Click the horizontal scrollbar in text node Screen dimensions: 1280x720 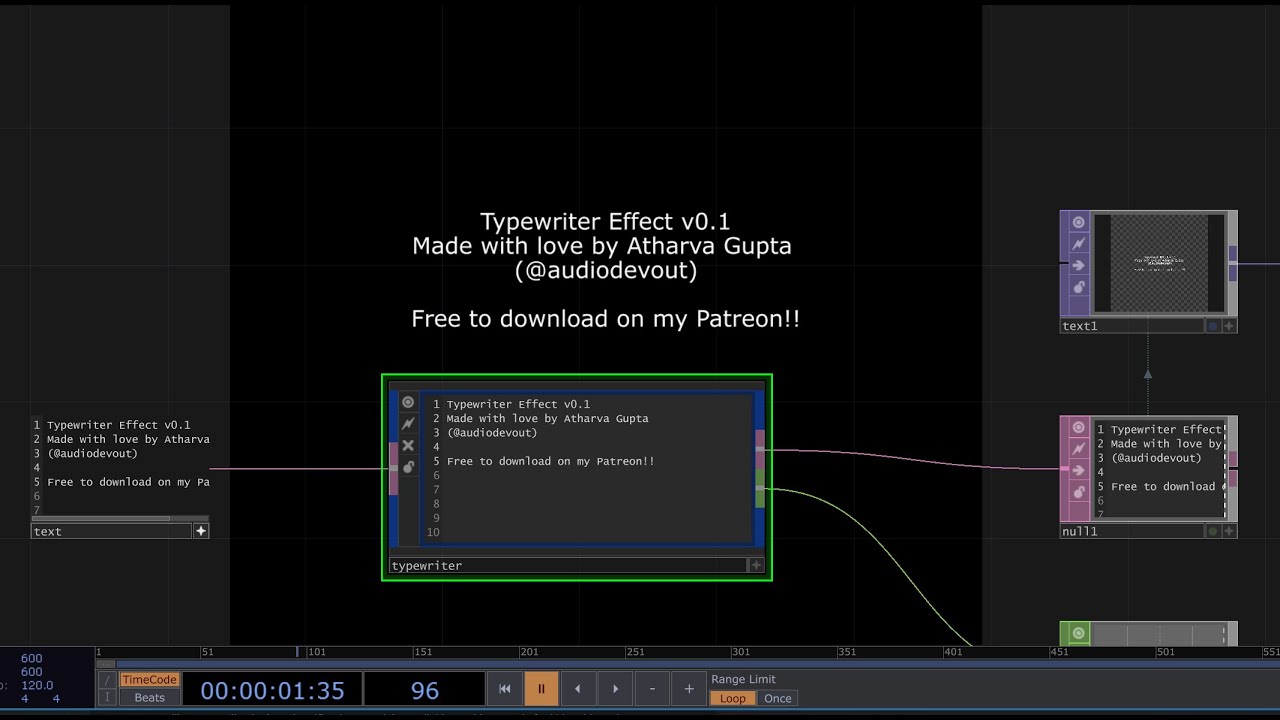pos(101,518)
